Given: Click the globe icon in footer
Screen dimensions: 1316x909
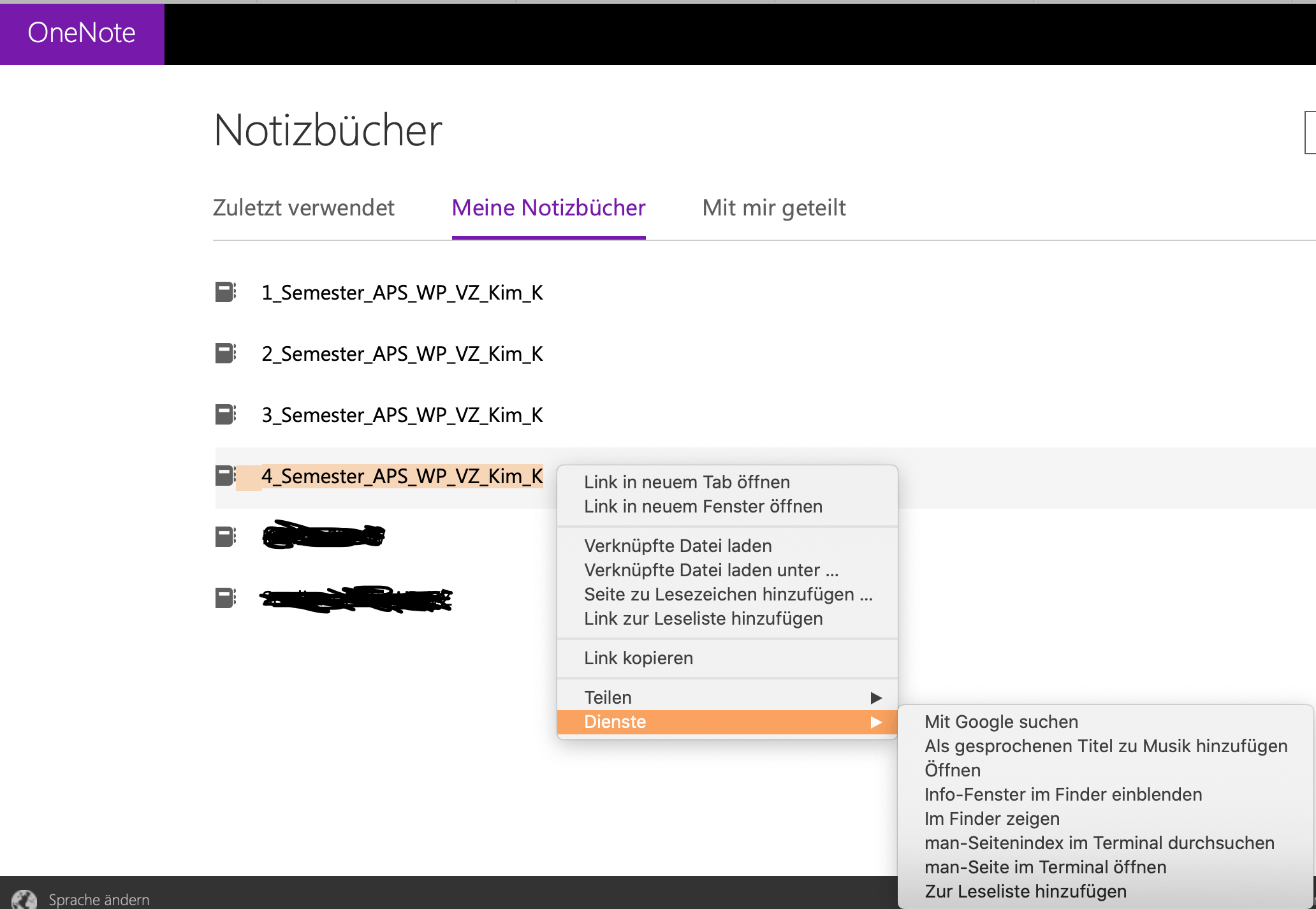Looking at the screenshot, I should click(24, 899).
